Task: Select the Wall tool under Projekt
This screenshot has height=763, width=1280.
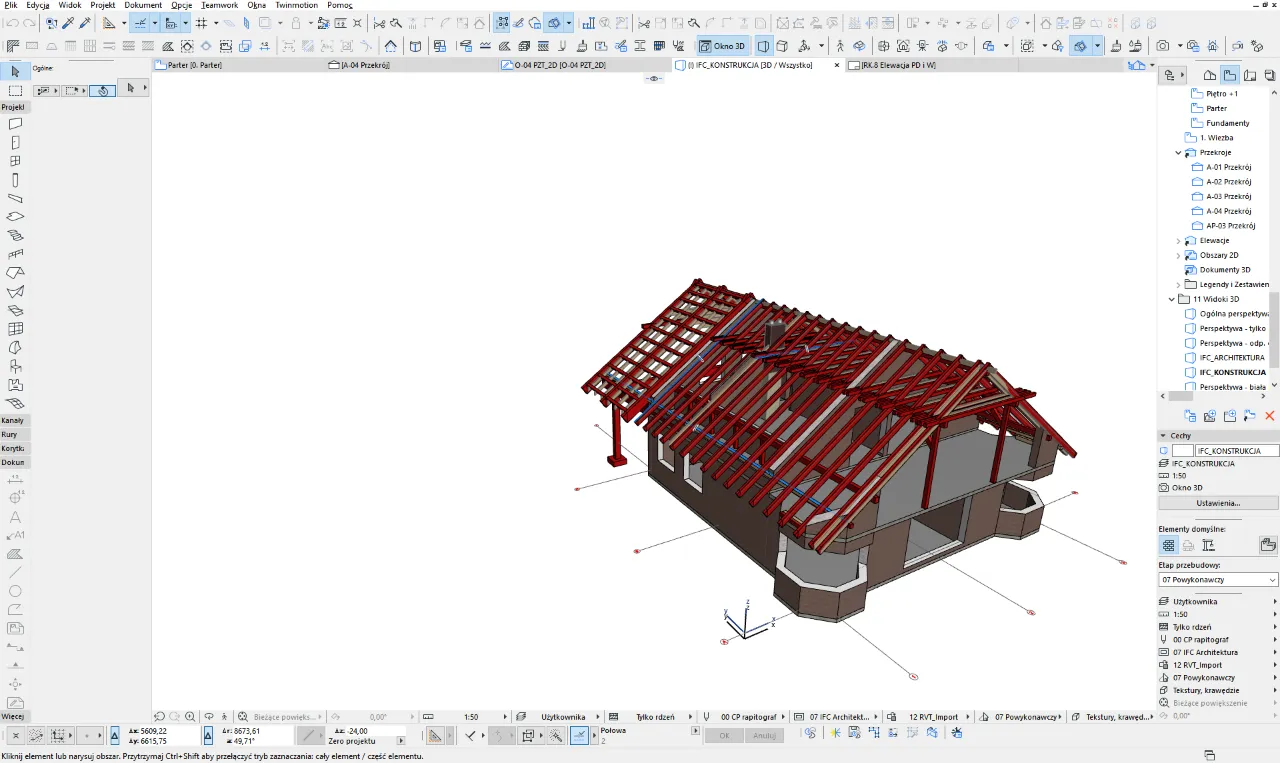Action: click(15, 124)
